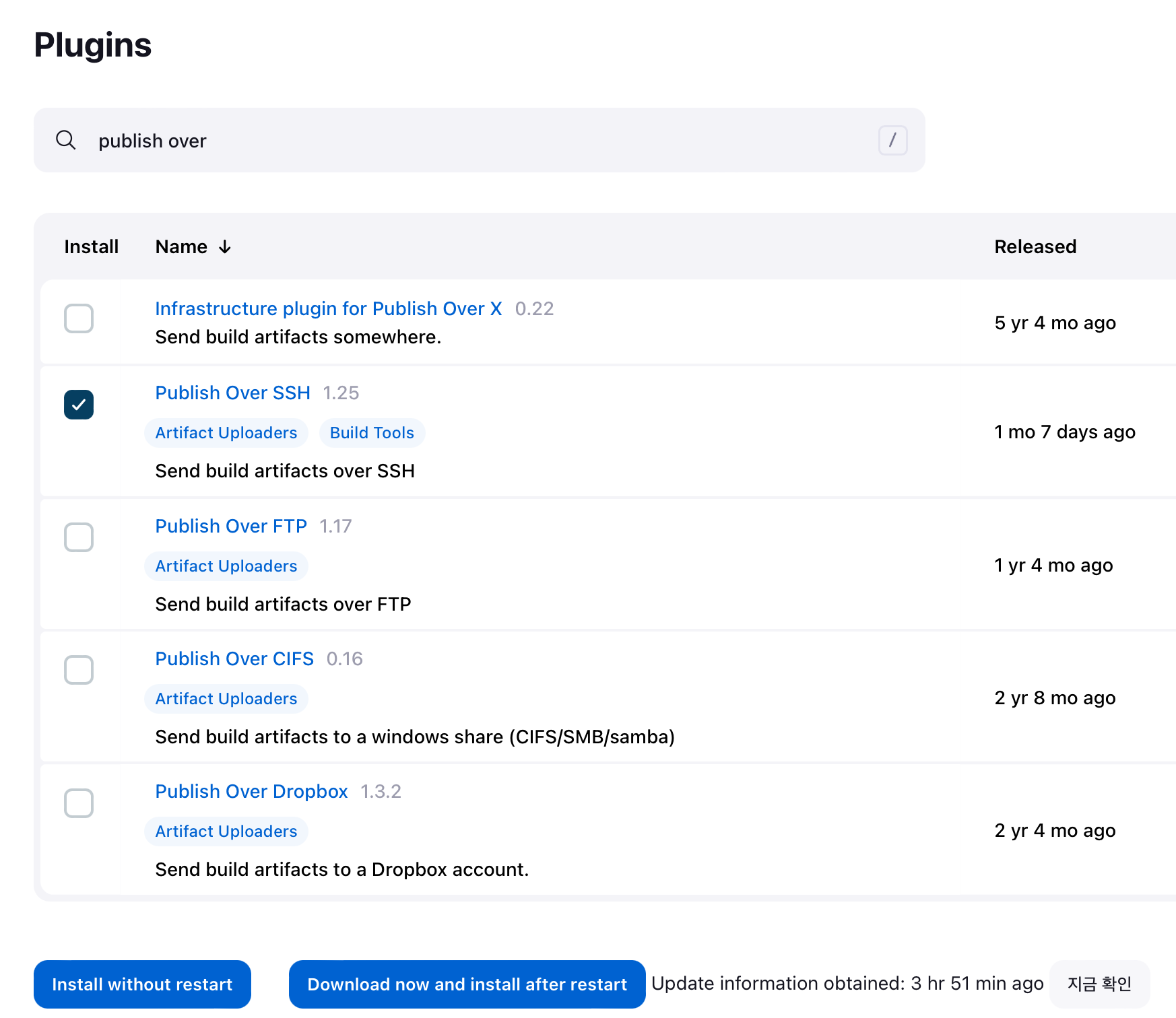Click the '2 yr 4 mo ago' release date
This screenshot has width=1176, height=1018.
point(1055,831)
